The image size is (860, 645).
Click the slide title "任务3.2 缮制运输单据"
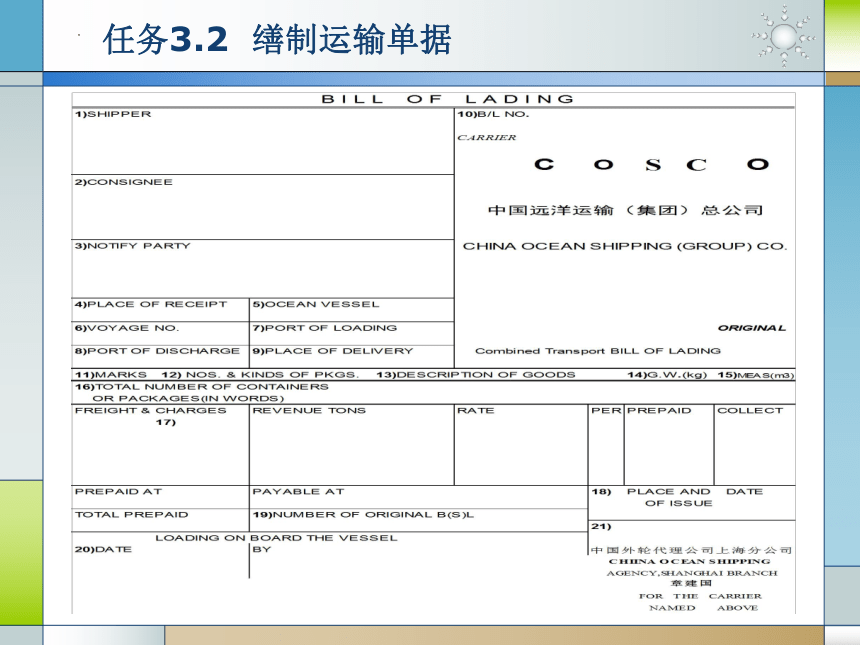(277, 39)
